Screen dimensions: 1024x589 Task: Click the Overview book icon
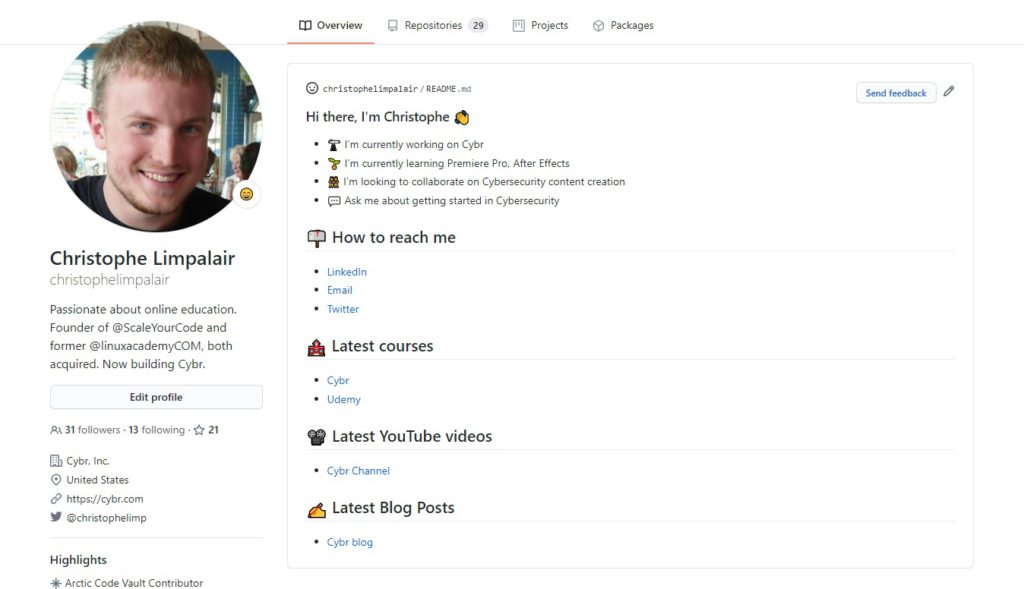point(305,25)
